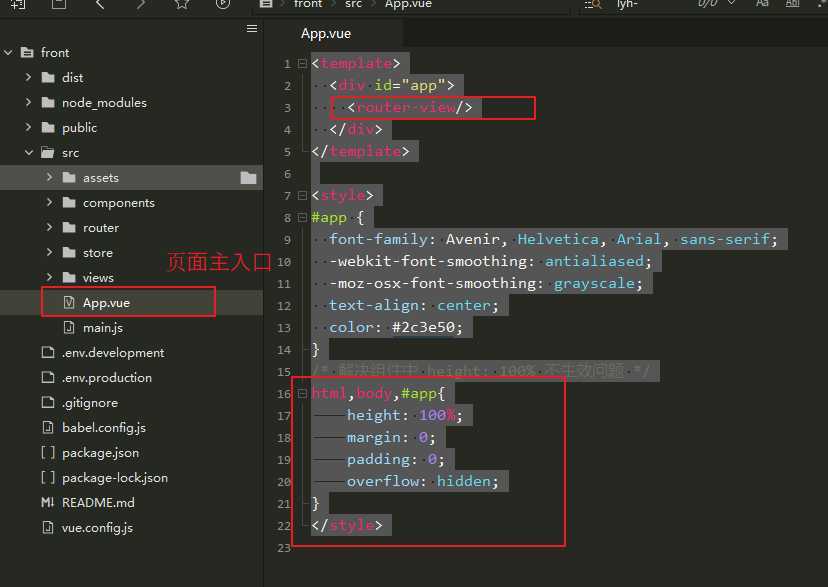Expand the store folder
The image size is (828, 587).
(x=50, y=252)
